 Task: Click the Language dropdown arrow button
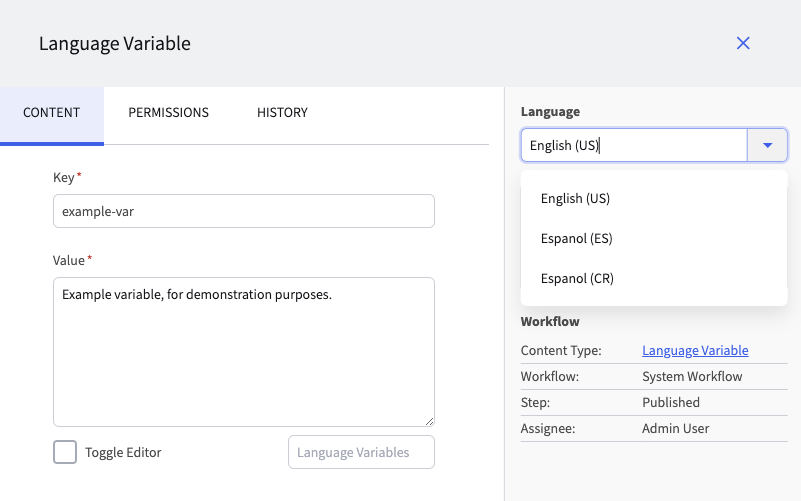[x=767, y=145]
